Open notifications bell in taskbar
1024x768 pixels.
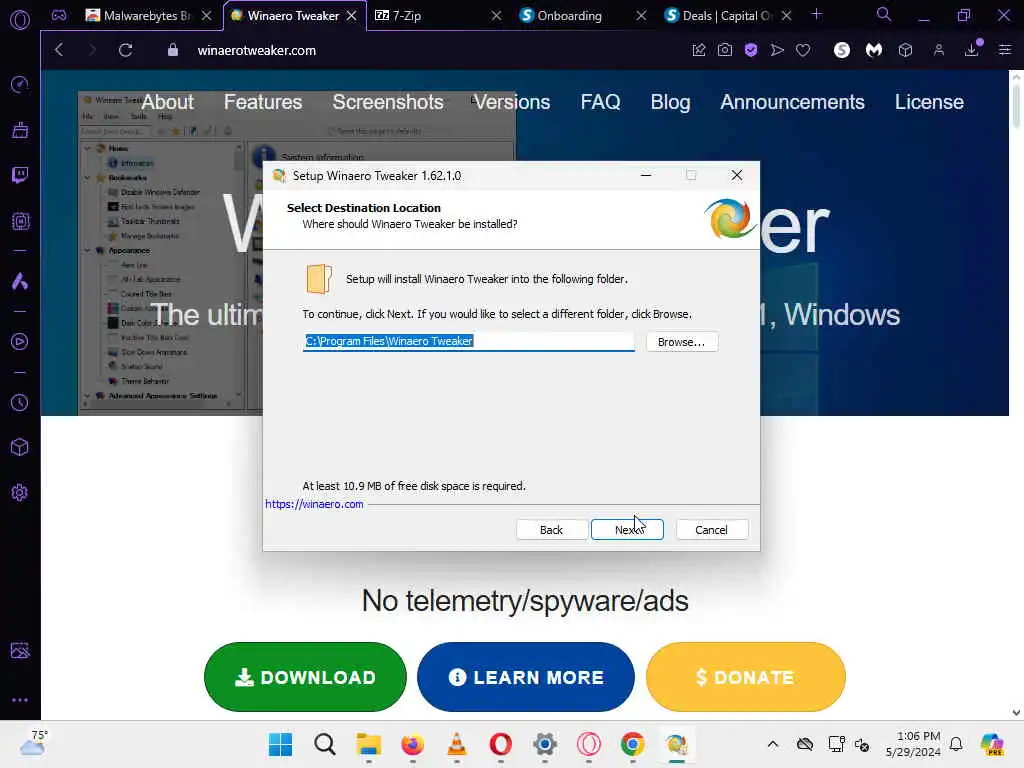coord(956,744)
